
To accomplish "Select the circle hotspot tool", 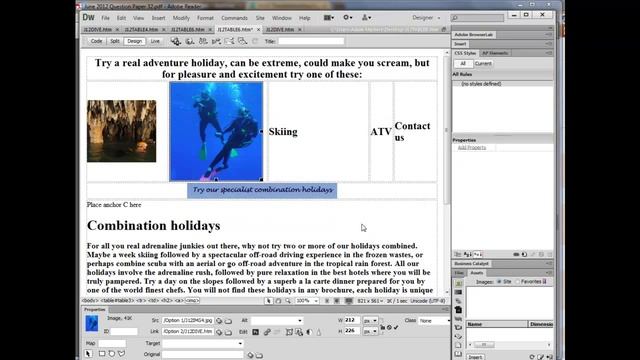I will pos(112,353).
